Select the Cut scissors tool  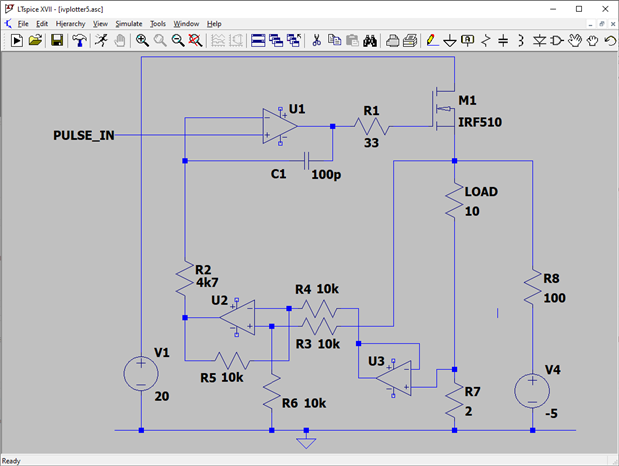[x=316, y=41]
